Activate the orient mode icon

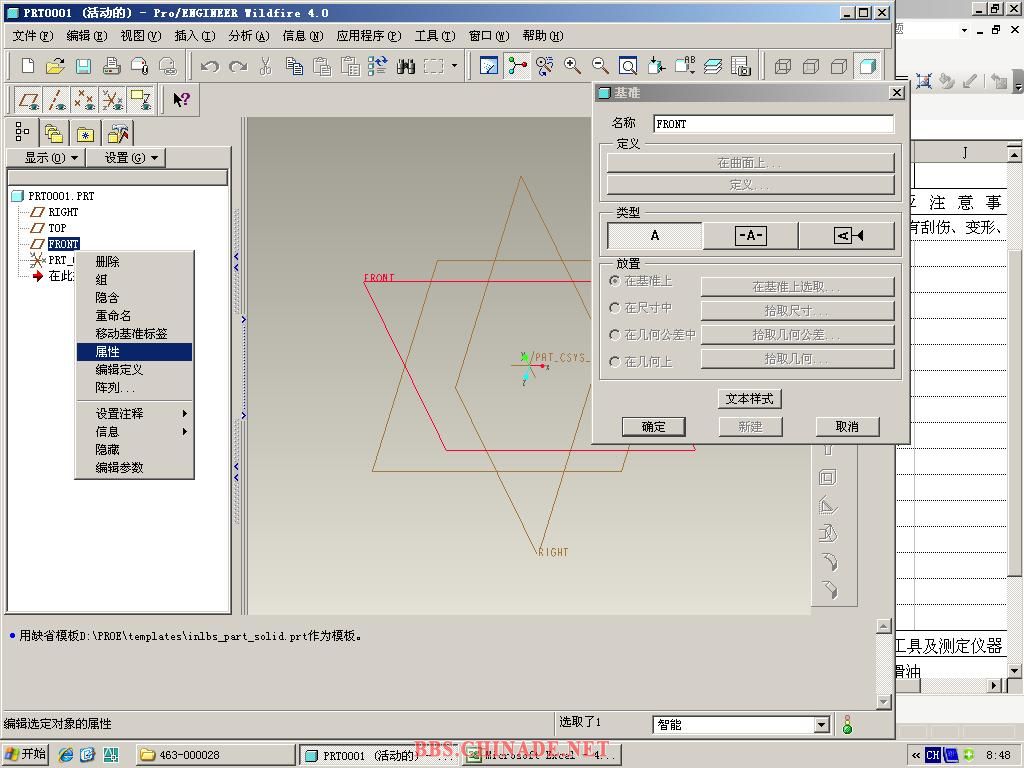click(545, 66)
